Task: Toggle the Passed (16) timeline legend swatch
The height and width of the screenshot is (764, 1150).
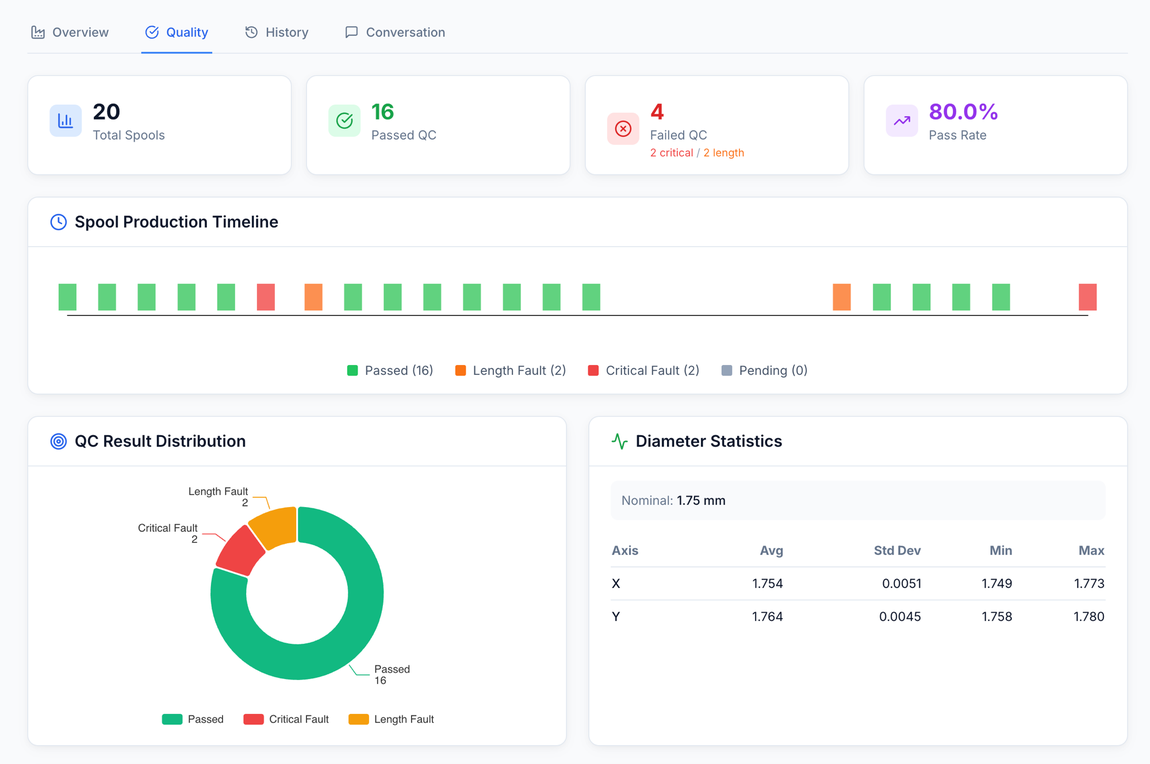Action: 352,371
